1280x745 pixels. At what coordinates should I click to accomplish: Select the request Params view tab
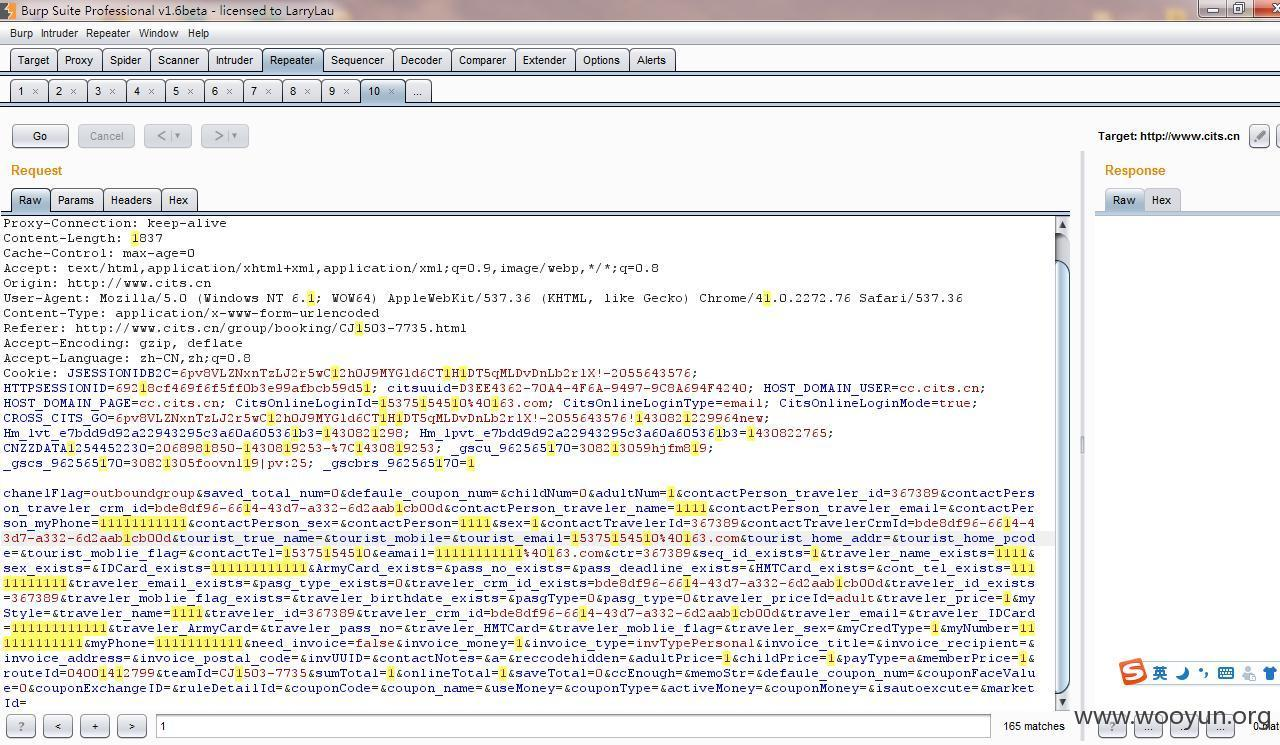(75, 200)
